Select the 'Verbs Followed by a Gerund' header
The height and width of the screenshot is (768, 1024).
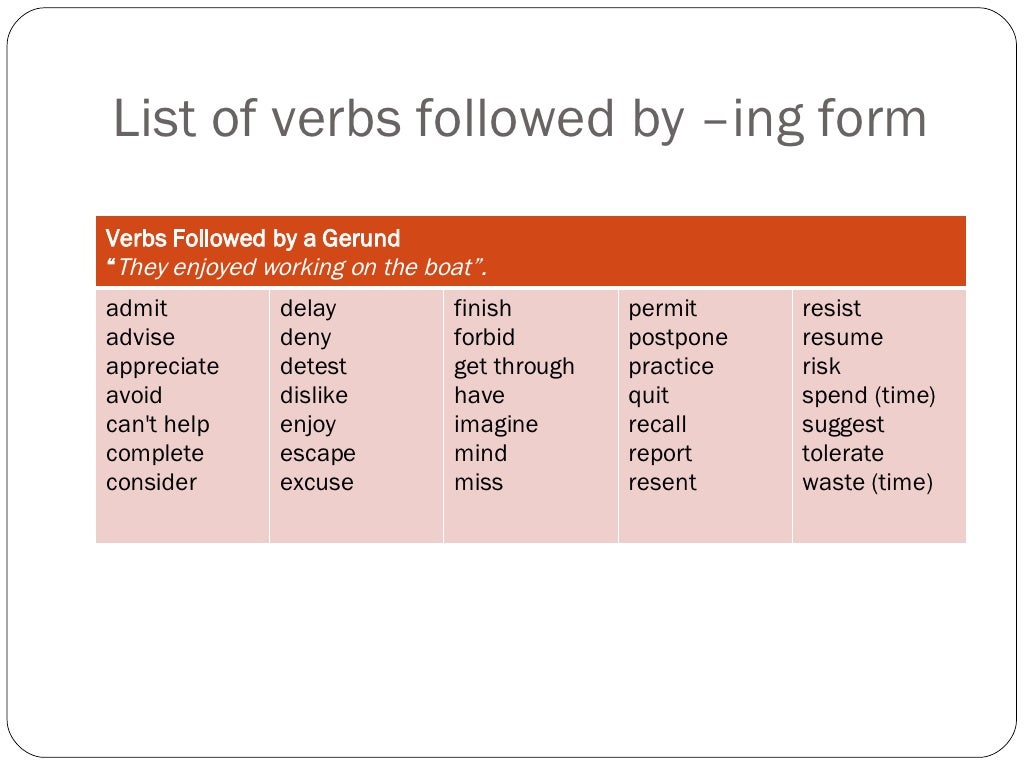tap(253, 238)
